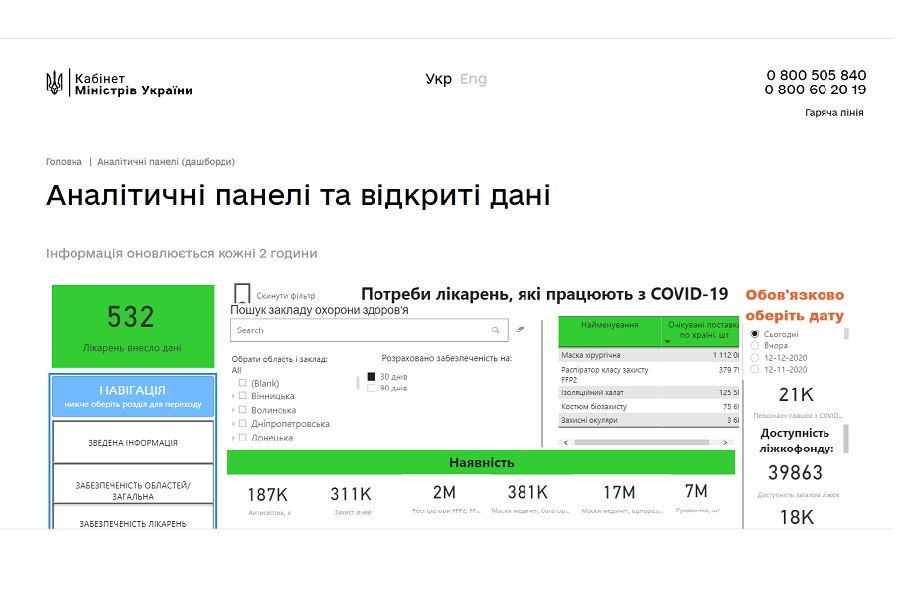Select the Вчора date radio button
This screenshot has width=900, height=600.
(x=755, y=346)
